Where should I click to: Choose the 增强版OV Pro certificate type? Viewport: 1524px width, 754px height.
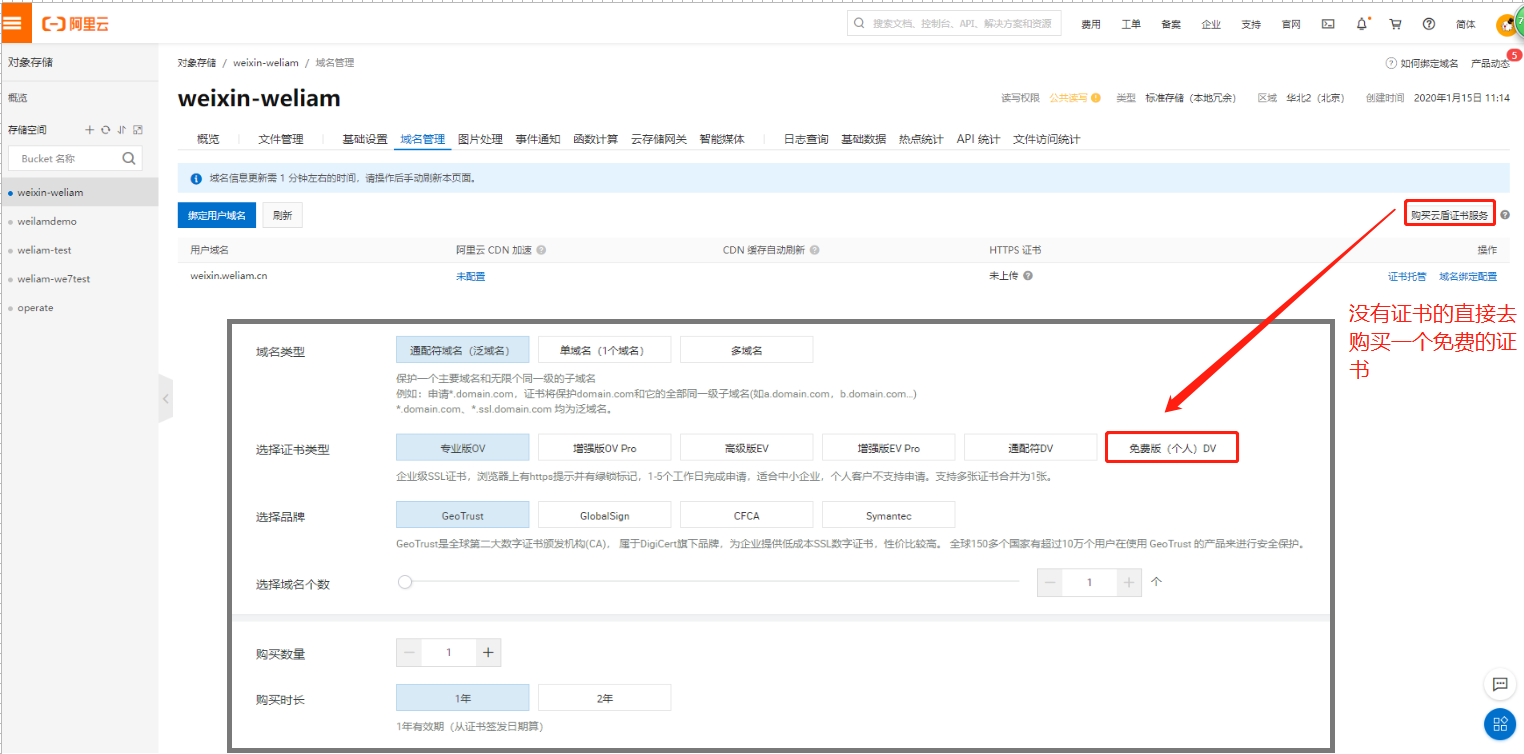pos(604,448)
